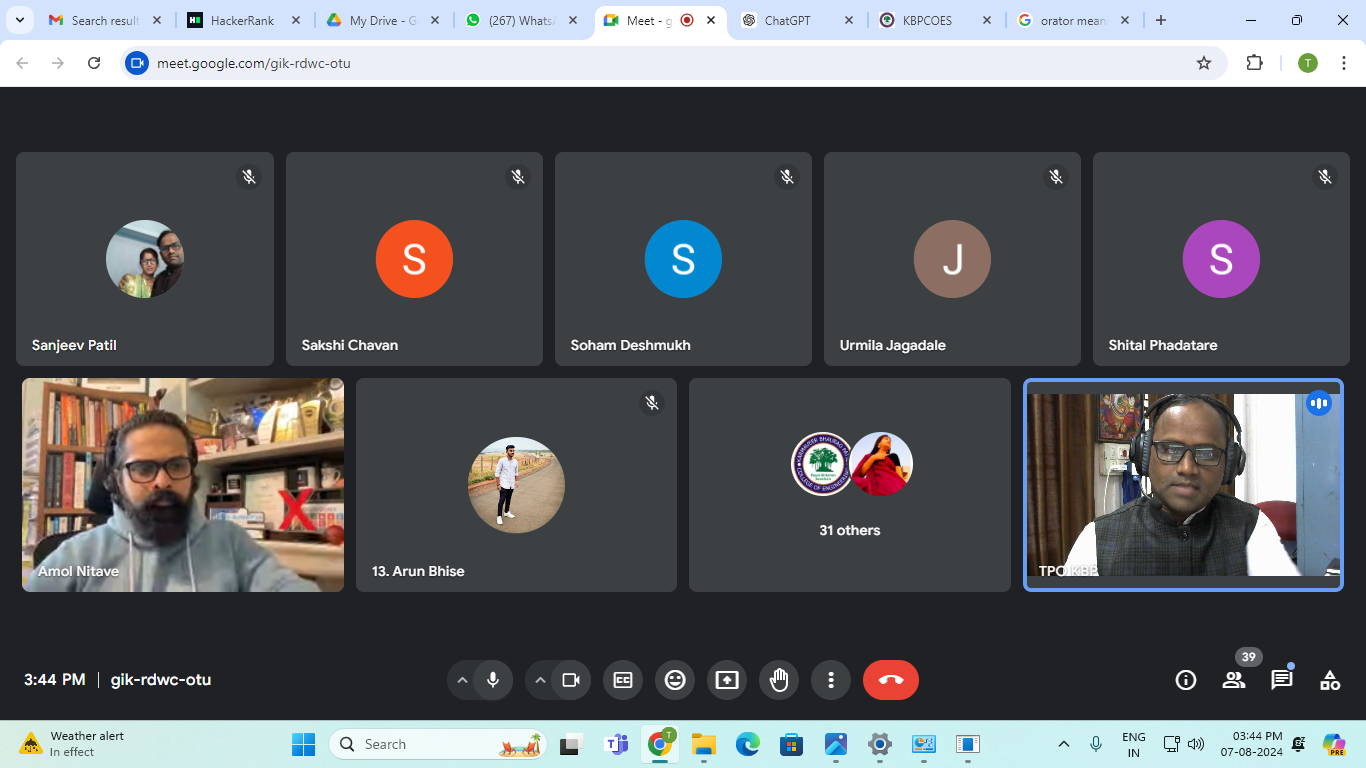1366x768 pixels.
Task: Open the emoji reactions panel
Action: tap(675, 680)
